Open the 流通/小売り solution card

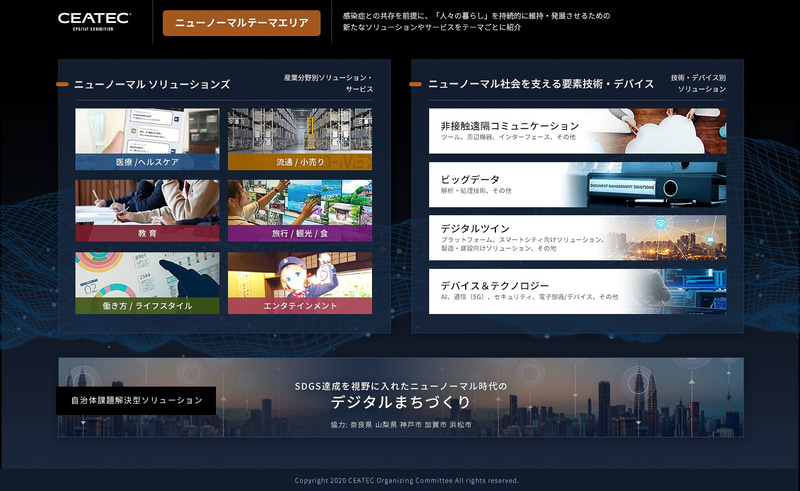point(300,139)
